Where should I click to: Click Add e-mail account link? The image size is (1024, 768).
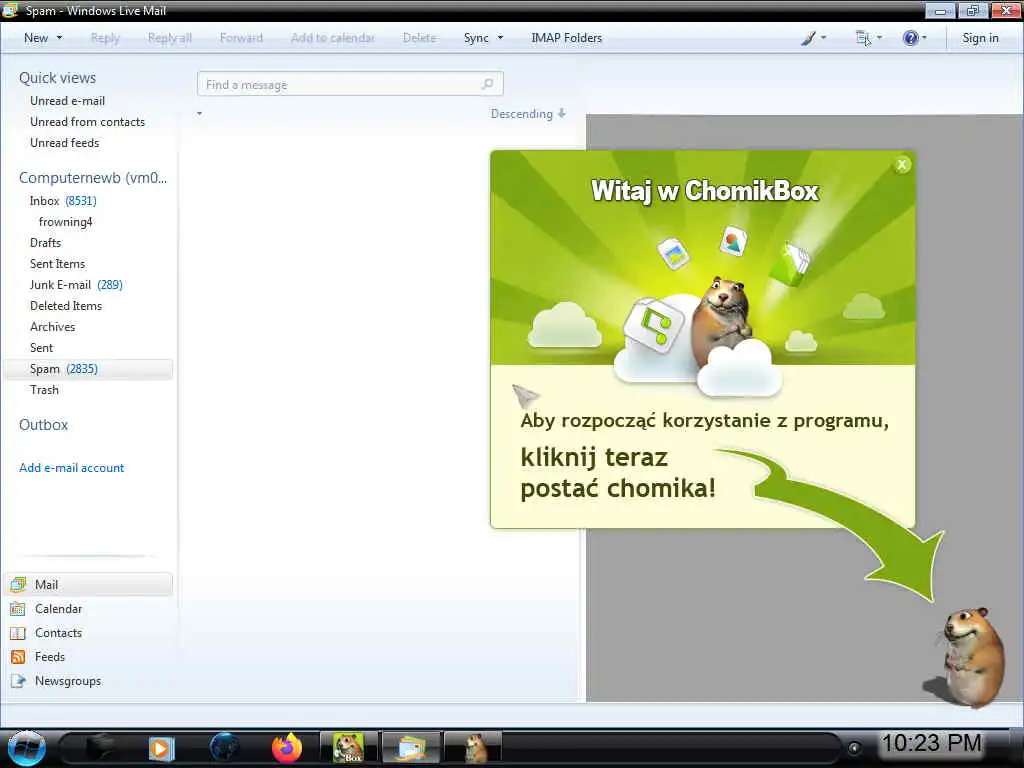(71, 468)
